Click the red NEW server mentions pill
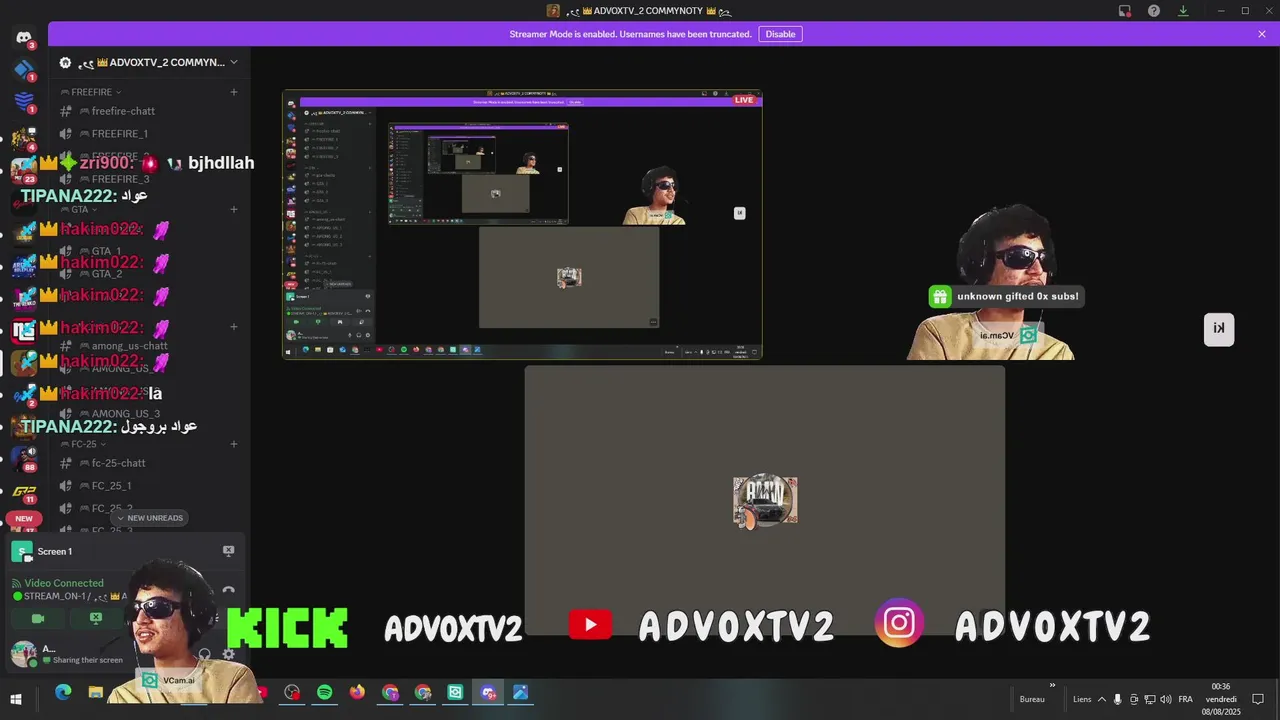 (x=24, y=518)
